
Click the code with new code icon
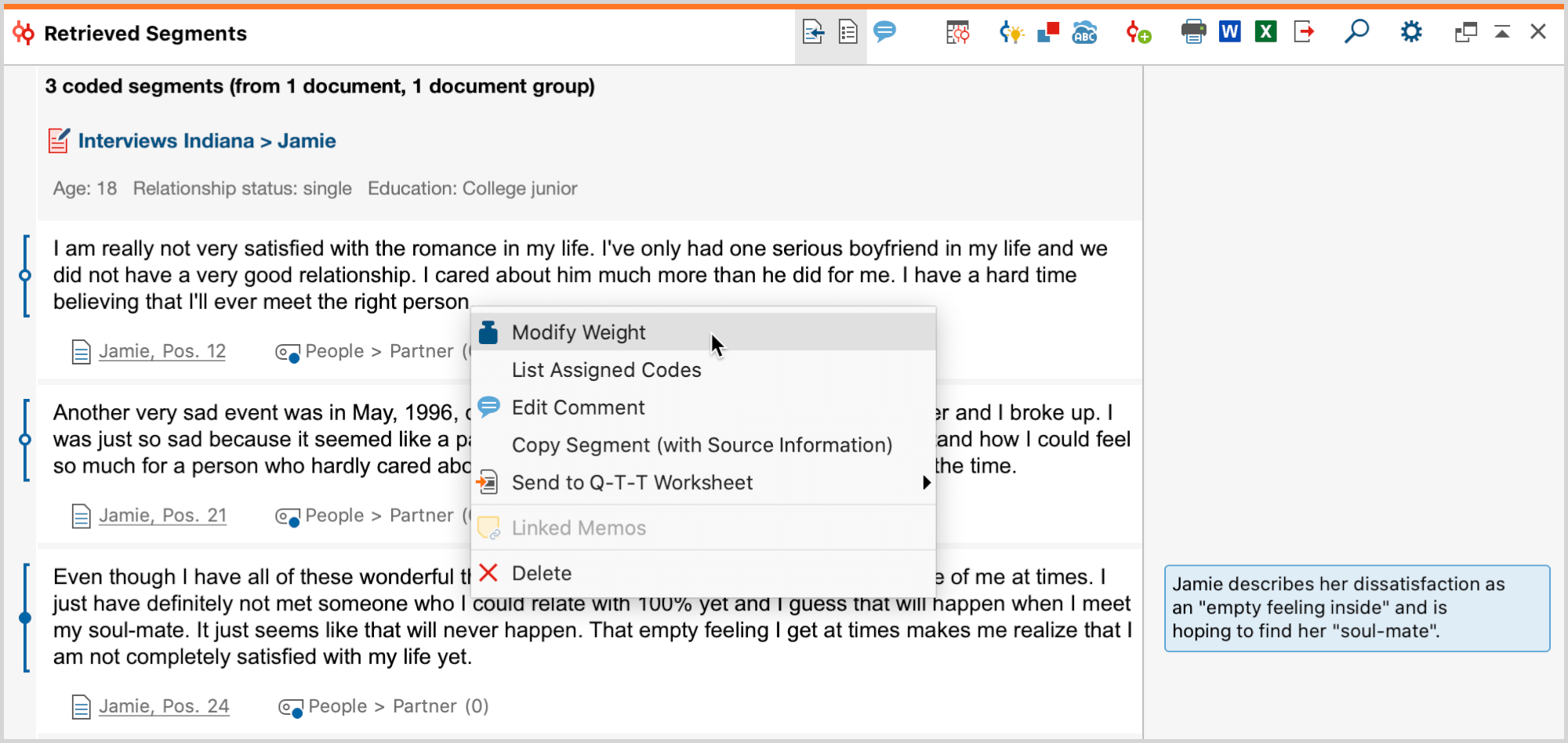(1138, 33)
